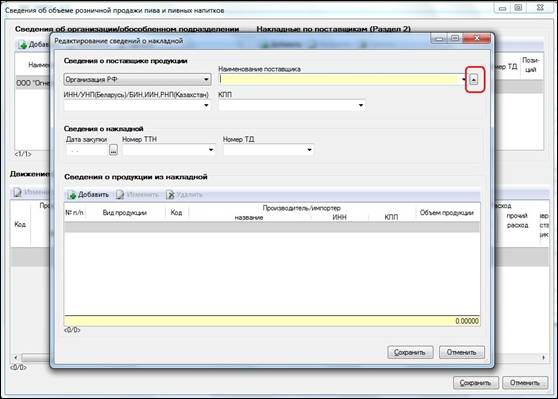
Task: Click the ИНН subheader under Производитель/импортер
Action: pyautogui.click(x=339, y=217)
